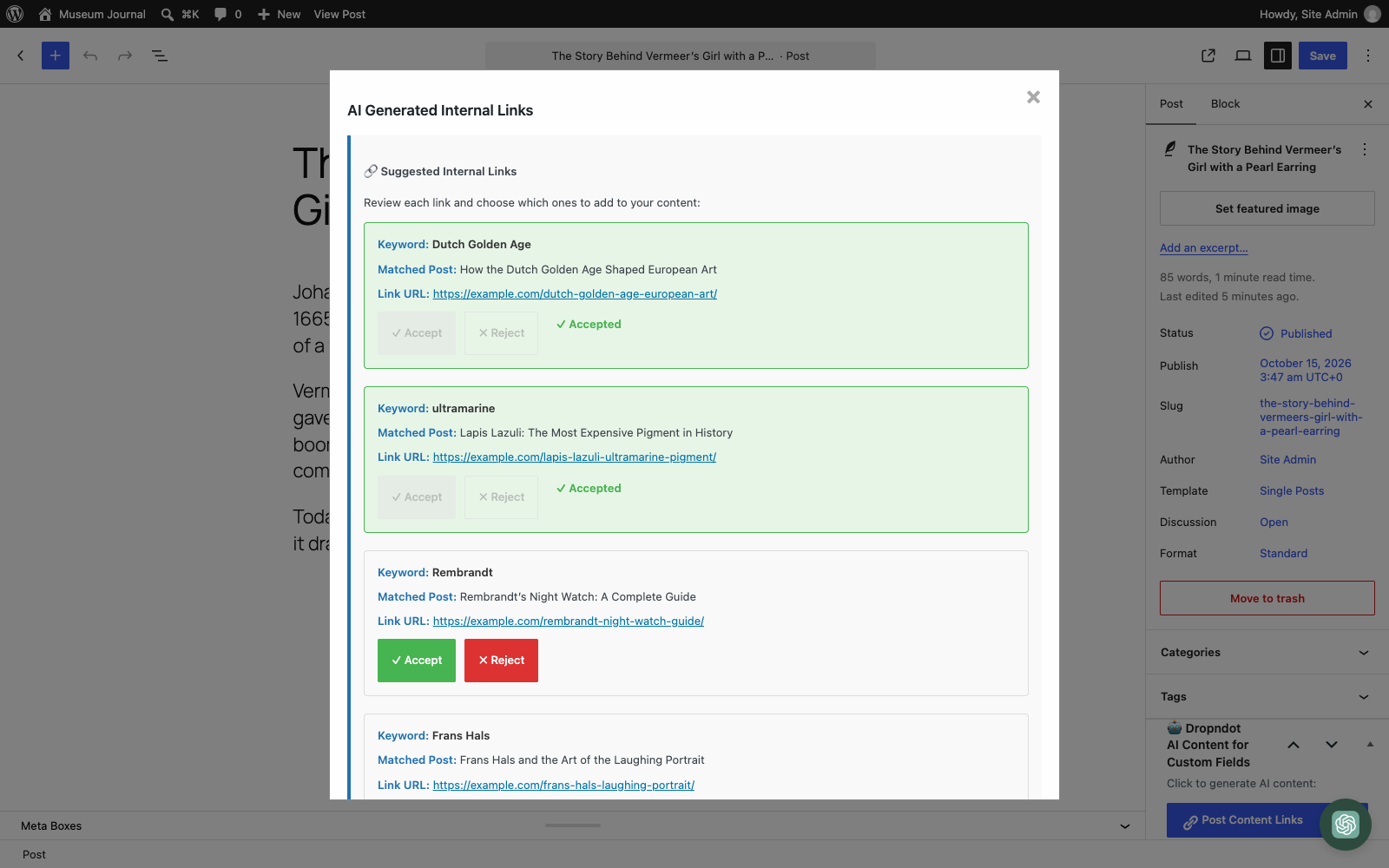The width and height of the screenshot is (1389, 868).
Task: Go back using the editor back arrow
Action: pos(21,56)
